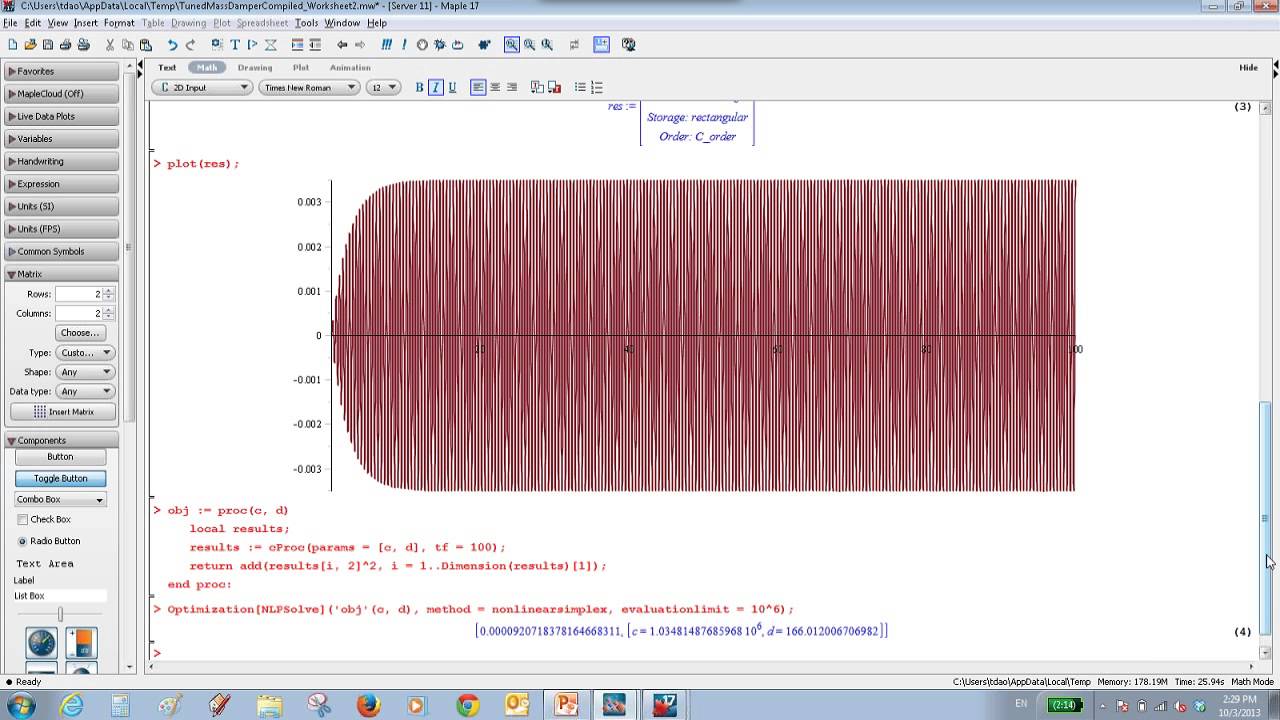Click the Matrix Choose... button
Screen dimensions: 1280x720
click(80, 332)
